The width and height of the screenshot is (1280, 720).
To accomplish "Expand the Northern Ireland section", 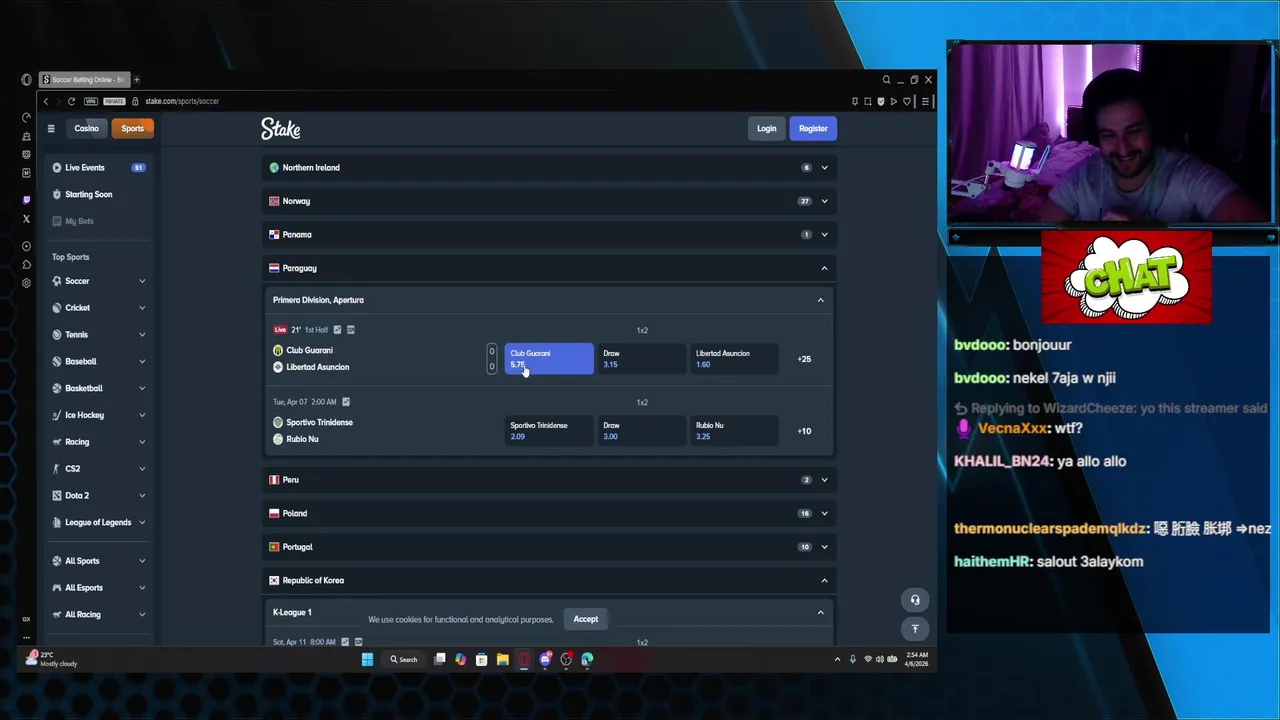I will pyautogui.click(x=549, y=168).
